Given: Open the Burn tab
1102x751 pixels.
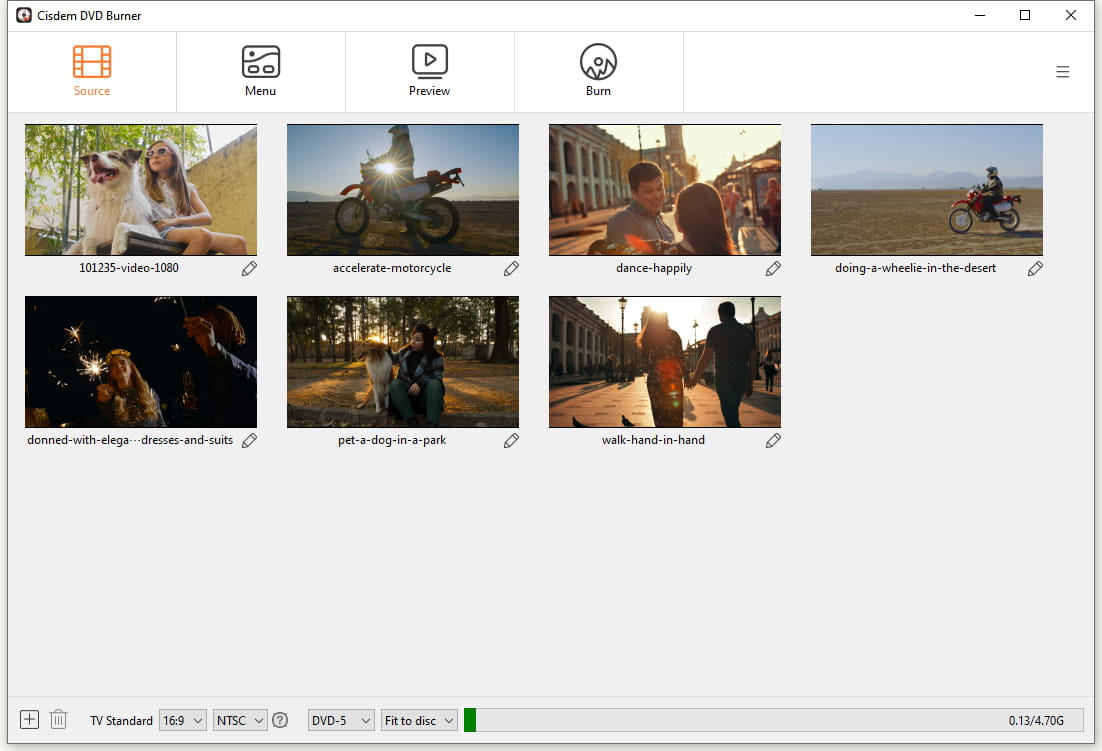Looking at the screenshot, I should tap(598, 72).
